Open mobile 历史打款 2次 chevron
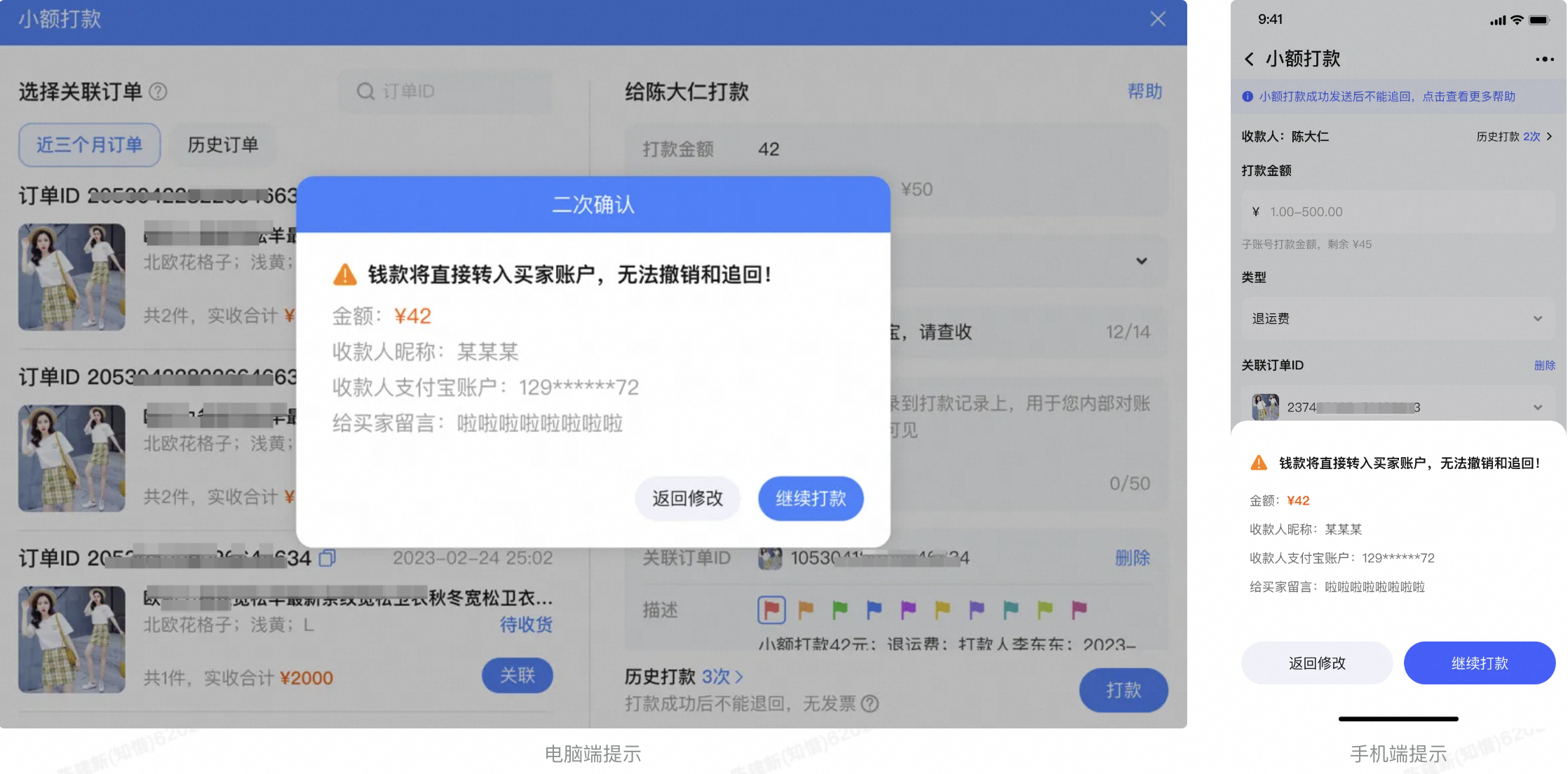This screenshot has width=1568, height=774. tap(1549, 137)
